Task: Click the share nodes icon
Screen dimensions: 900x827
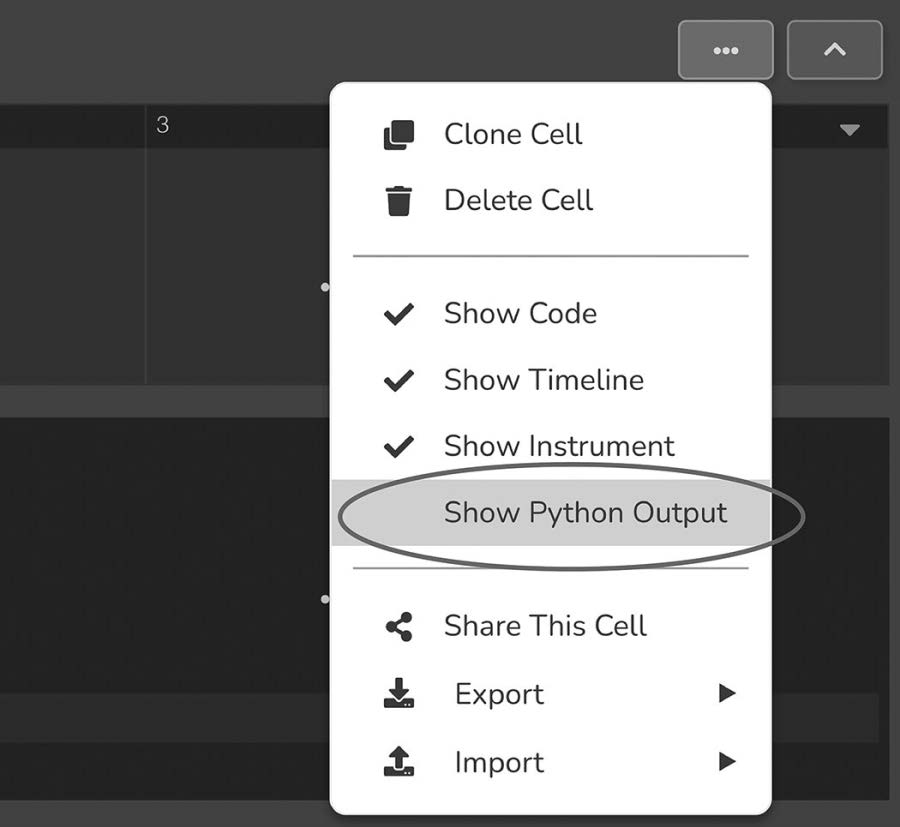Action: click(398, 626)
